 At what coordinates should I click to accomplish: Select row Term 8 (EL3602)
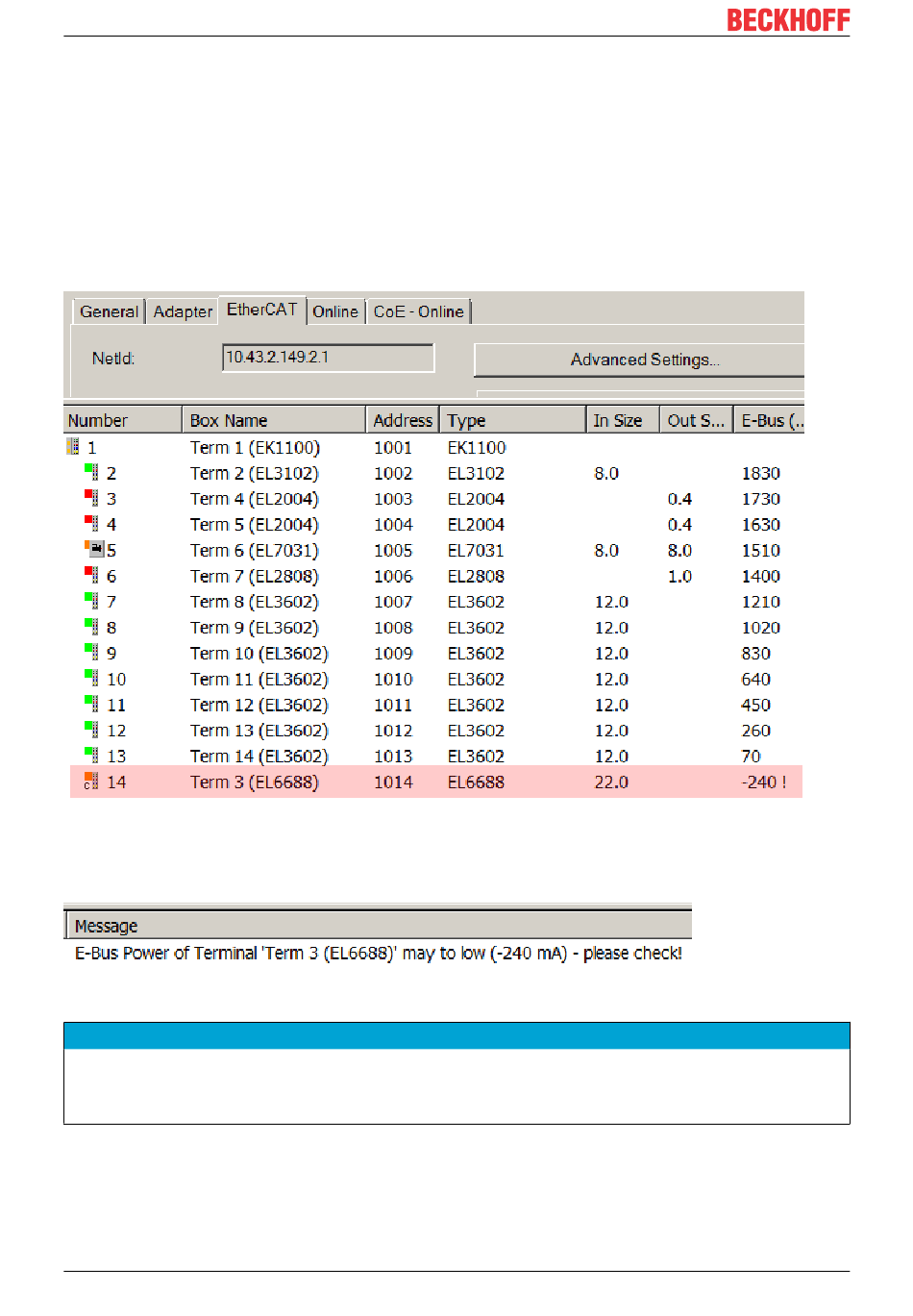coord(434,602)
